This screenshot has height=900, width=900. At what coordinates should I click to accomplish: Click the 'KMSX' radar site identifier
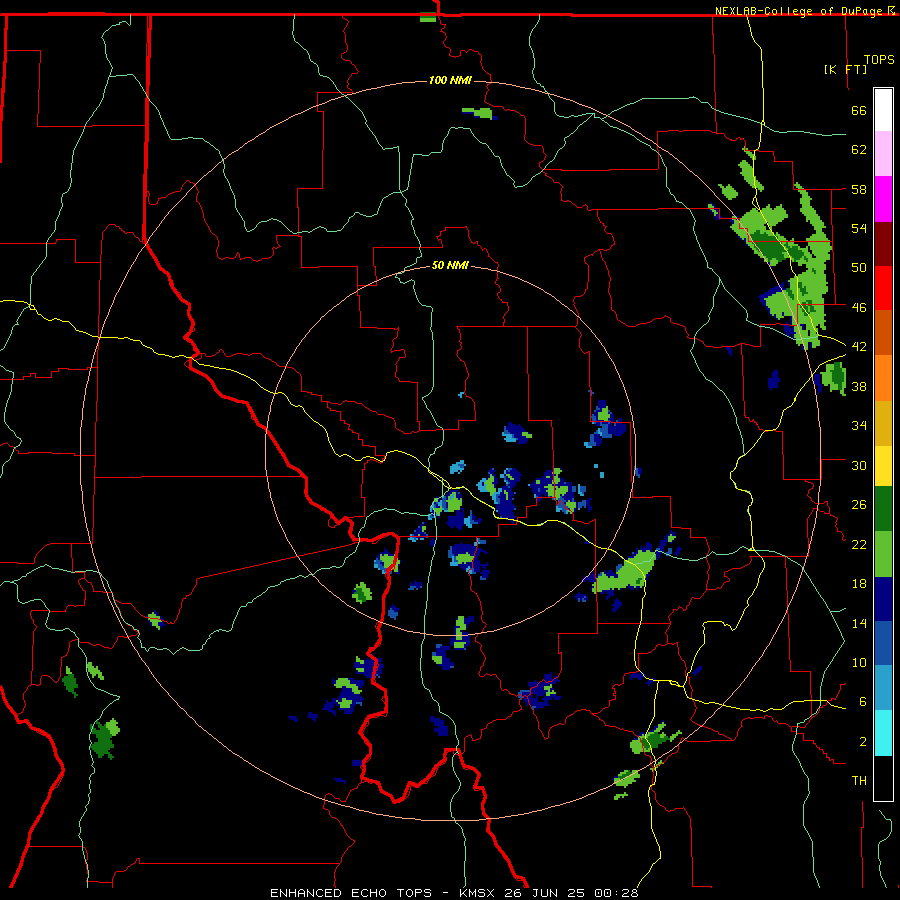476,893
